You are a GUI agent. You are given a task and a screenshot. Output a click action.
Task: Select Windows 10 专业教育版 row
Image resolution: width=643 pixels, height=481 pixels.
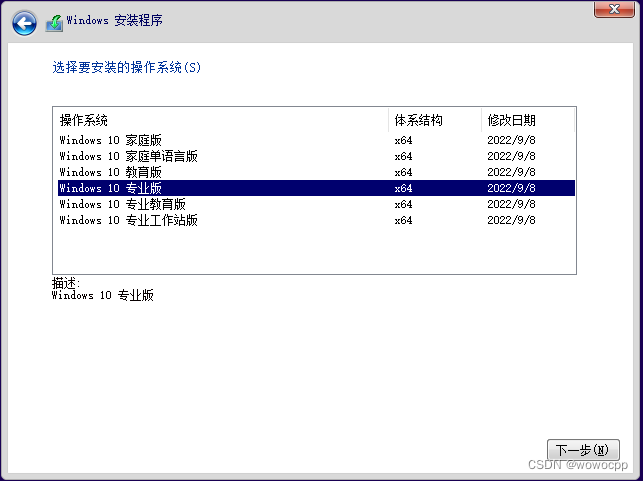click(316, 204)
